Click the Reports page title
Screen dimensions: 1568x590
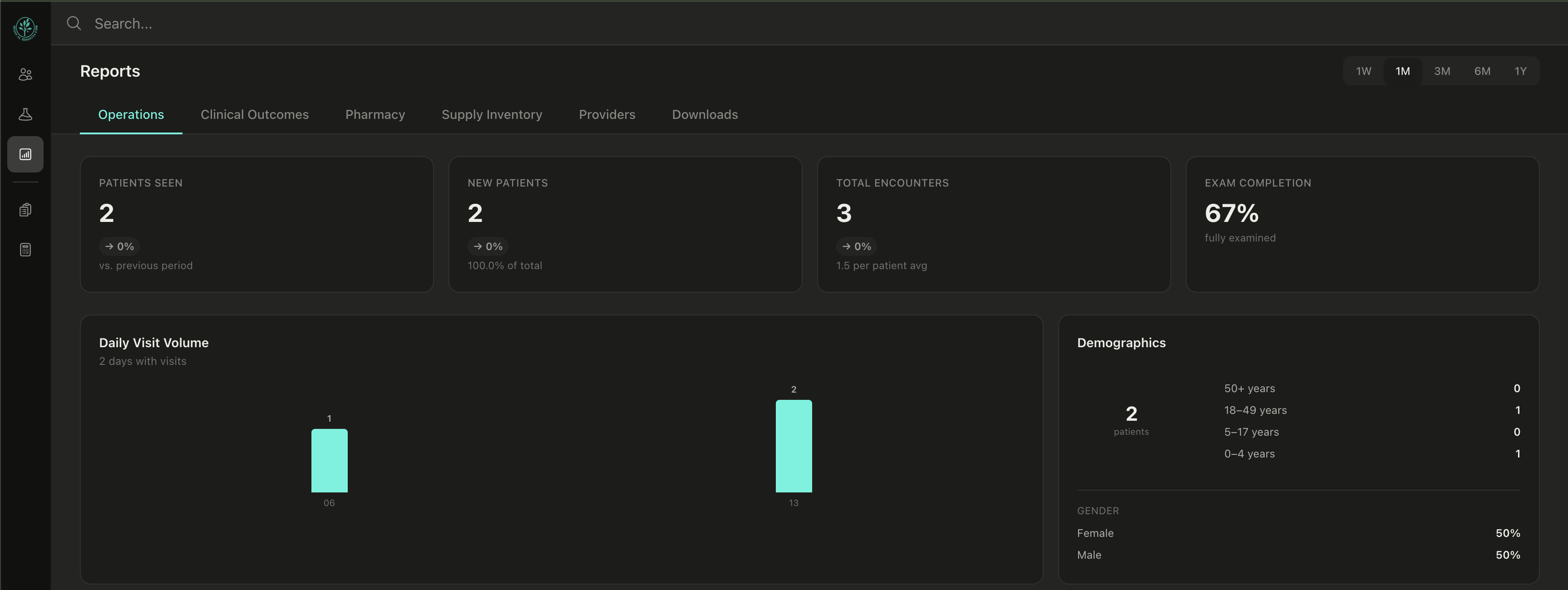tap(110, 71)
